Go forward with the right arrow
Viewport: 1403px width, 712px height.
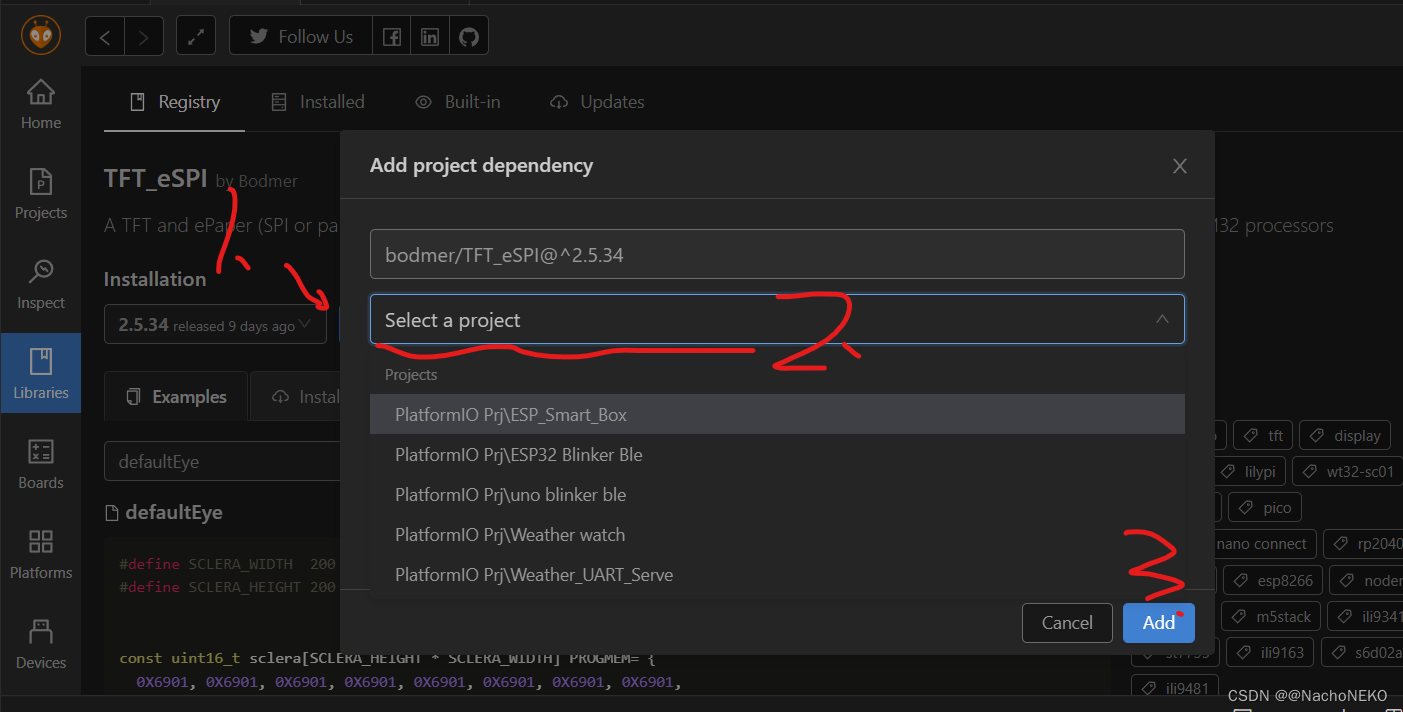144,36
